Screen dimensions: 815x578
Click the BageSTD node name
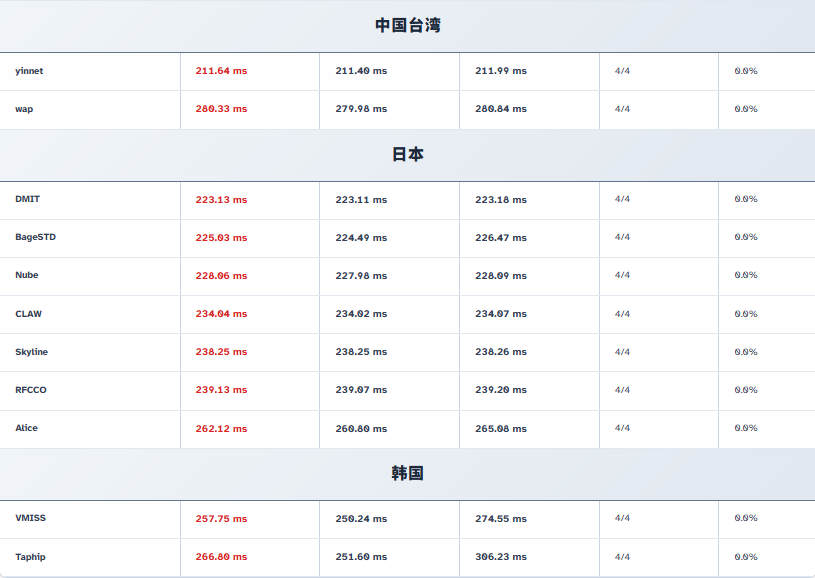pos(36,237)
